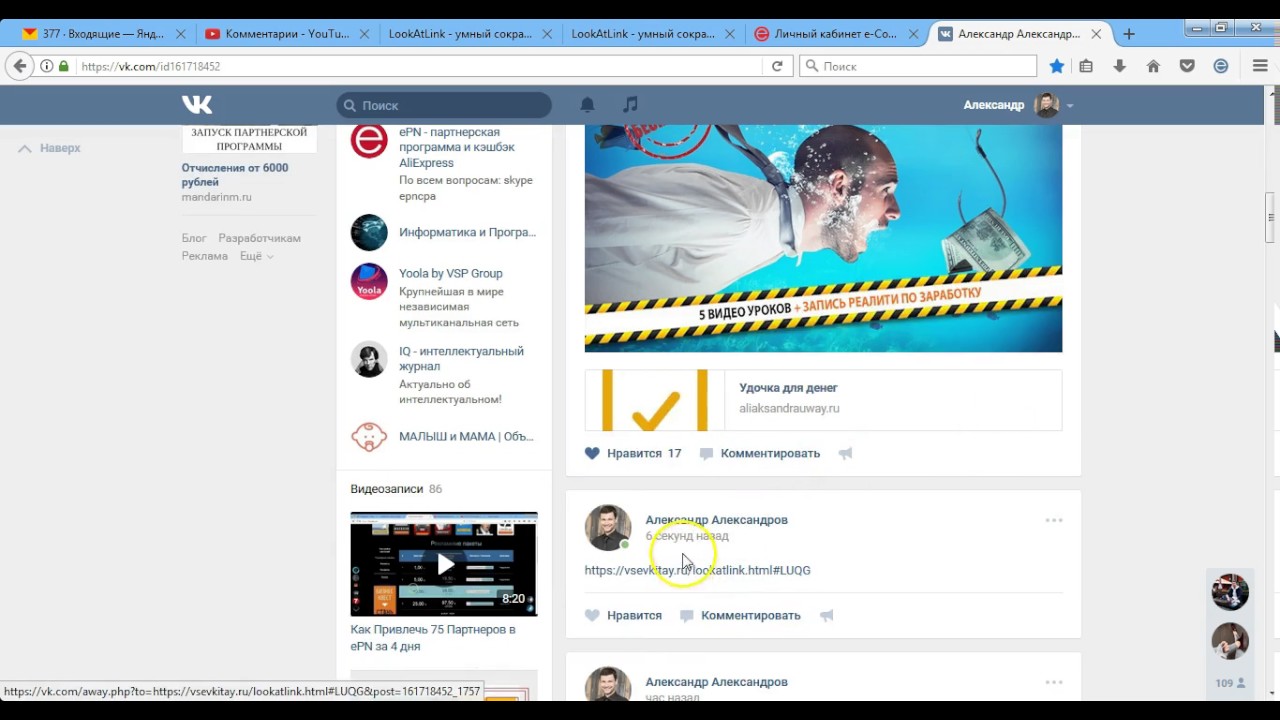Open the Информатика и Програ... group avatar
The width and height of the screenshot is (1280, 720).
pyautogui.click(x=369, y=232)
